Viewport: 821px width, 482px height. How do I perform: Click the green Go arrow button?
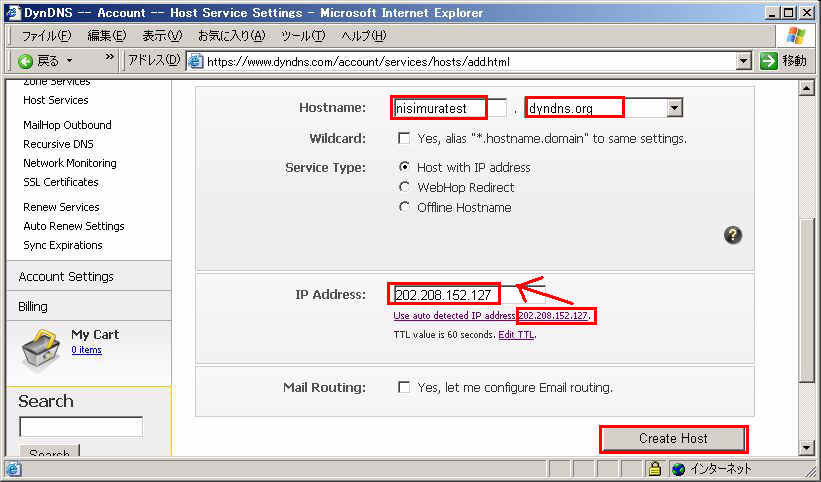tap(768, 61)
